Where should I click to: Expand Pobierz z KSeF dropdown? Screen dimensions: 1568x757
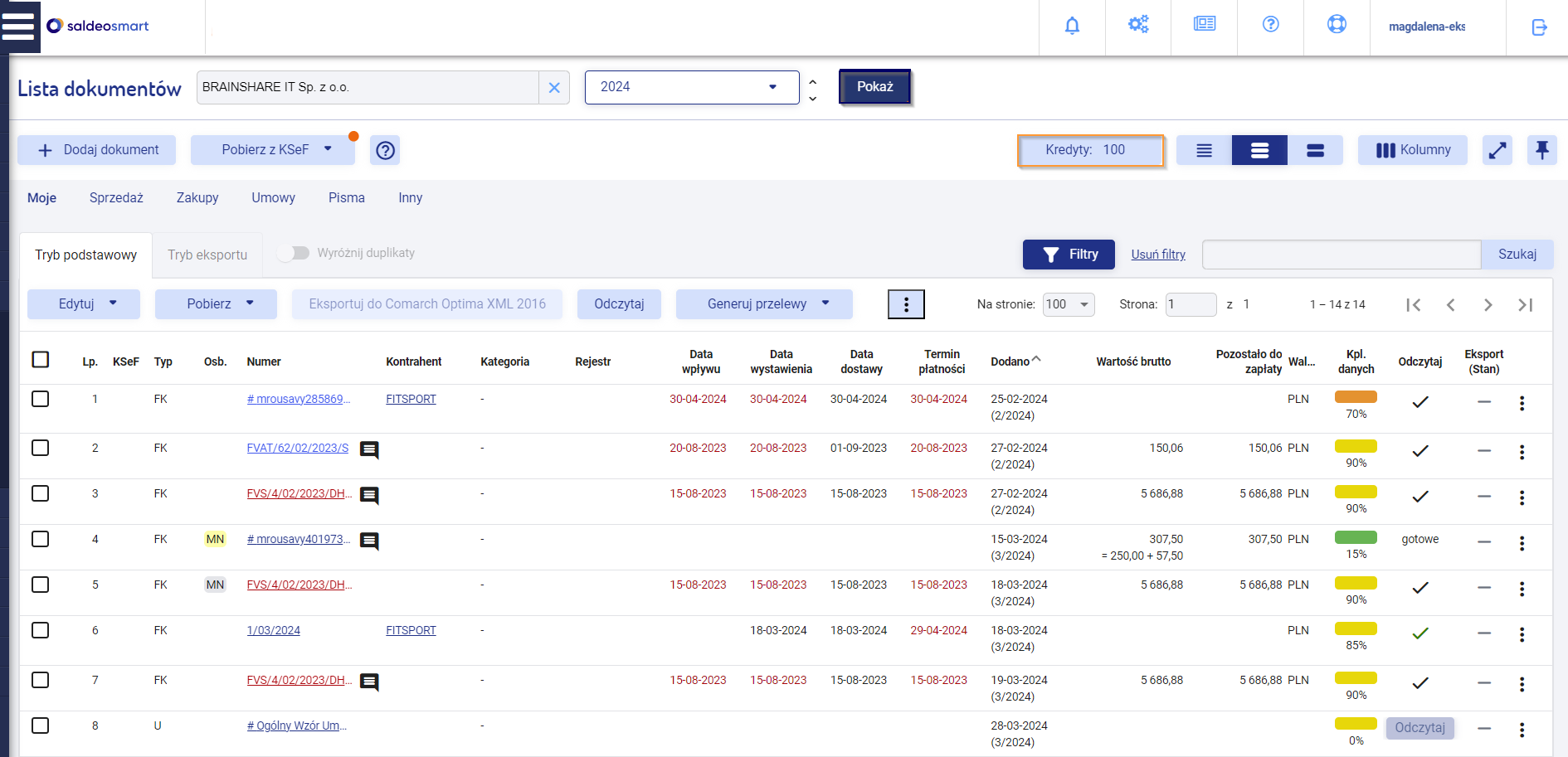click(x=328, y=149)
